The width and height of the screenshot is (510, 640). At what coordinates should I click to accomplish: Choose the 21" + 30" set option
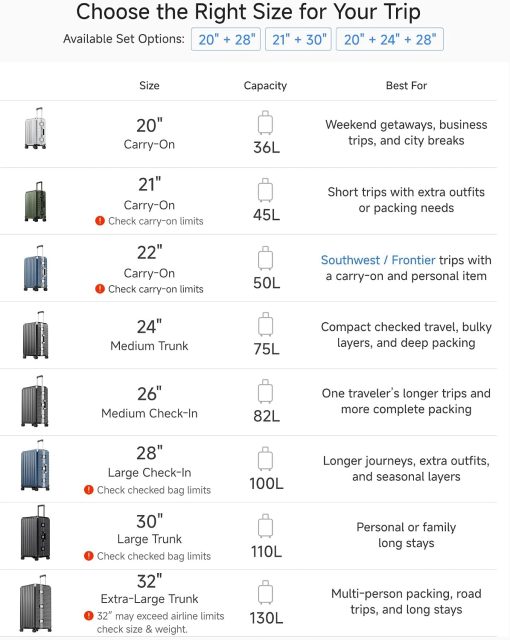click(x=298, y=39)
